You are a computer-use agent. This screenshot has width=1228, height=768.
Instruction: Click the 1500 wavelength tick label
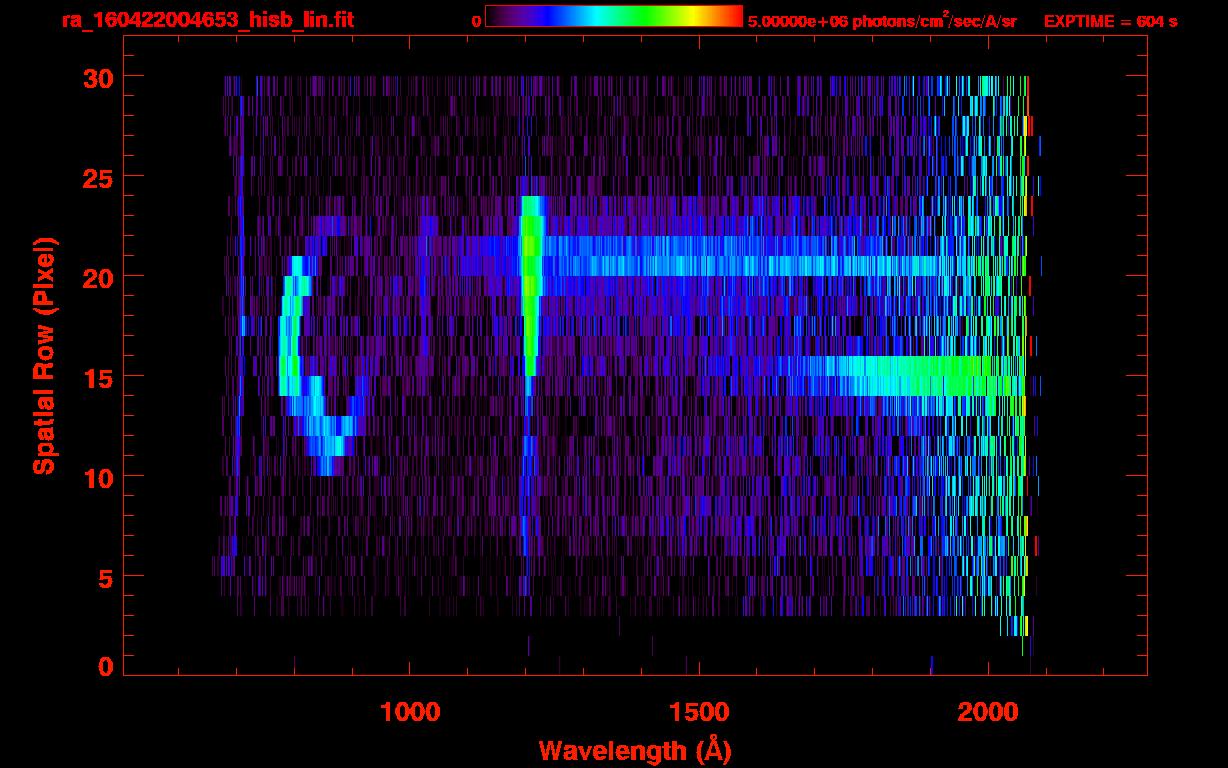(698, 712)
